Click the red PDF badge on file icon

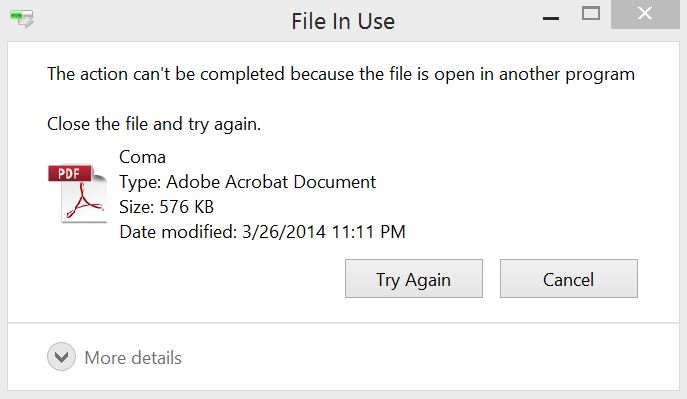click(x=70, y=173)
